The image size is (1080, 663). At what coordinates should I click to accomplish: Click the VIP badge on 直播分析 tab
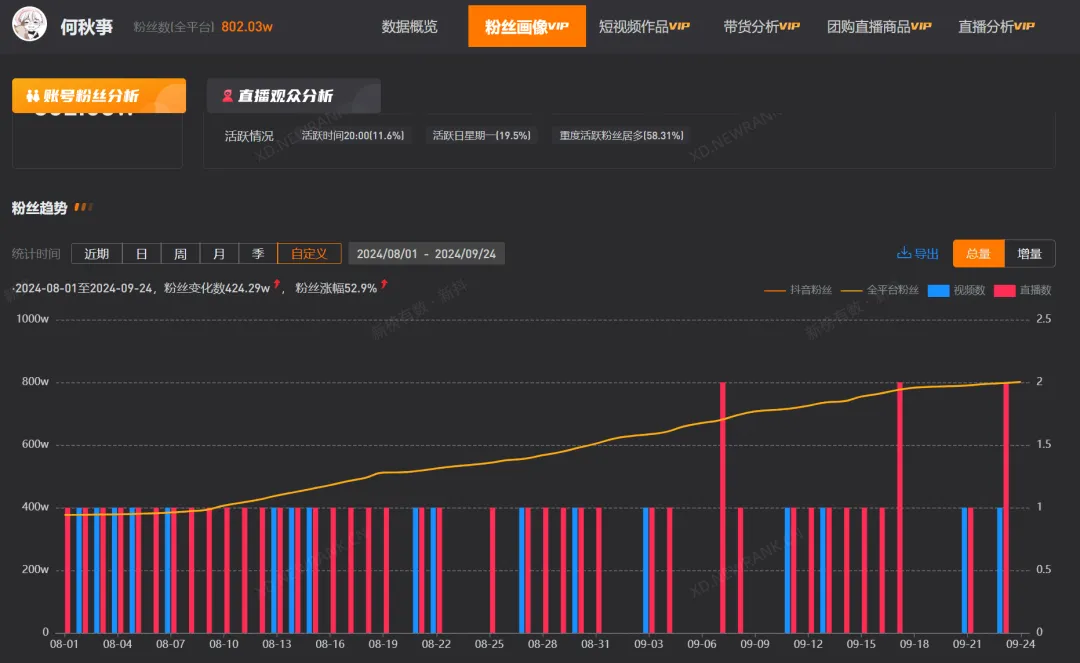coord(1025,27)
